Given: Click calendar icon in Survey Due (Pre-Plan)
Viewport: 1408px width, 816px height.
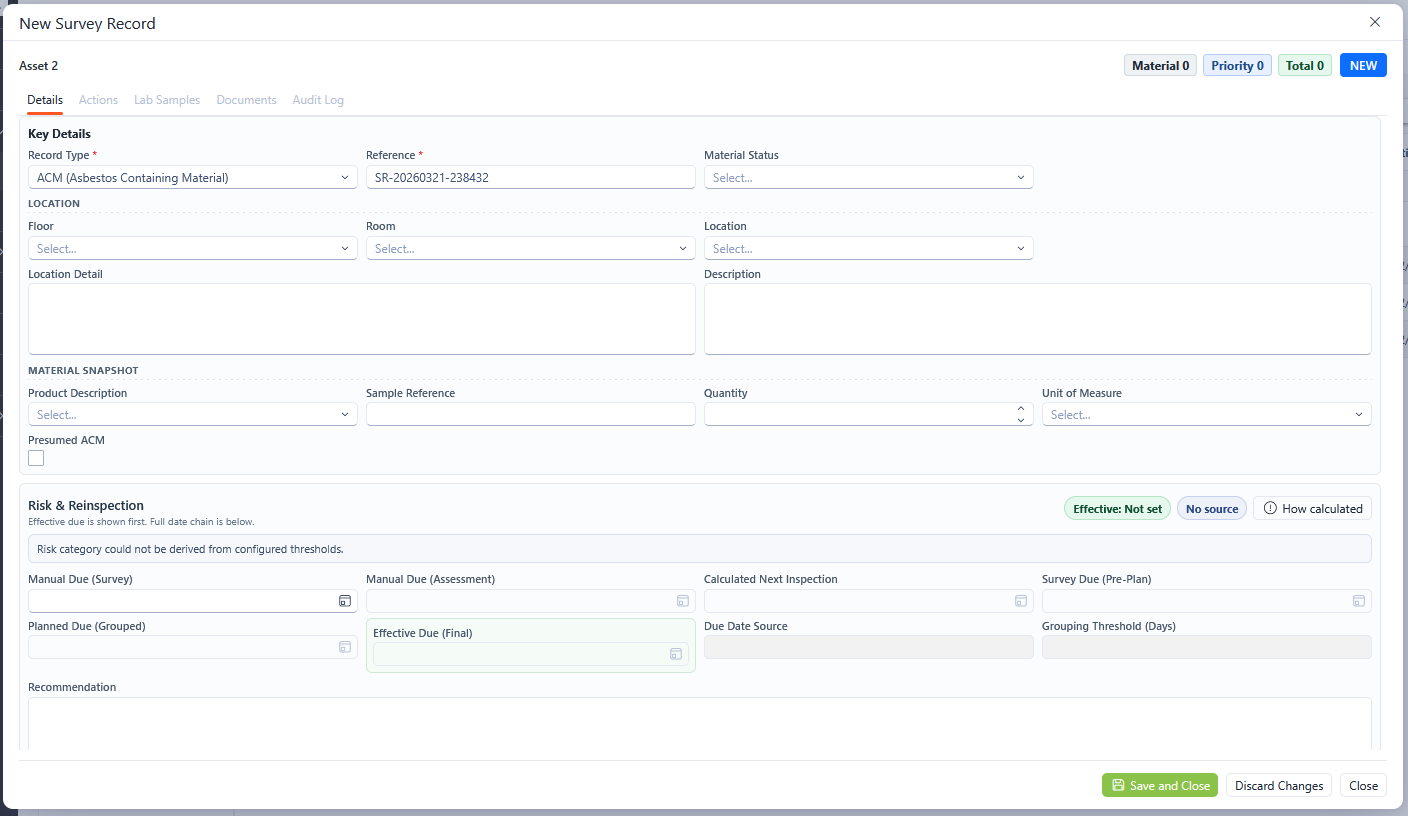Looking at the screenshot, I should (1358, 601).
